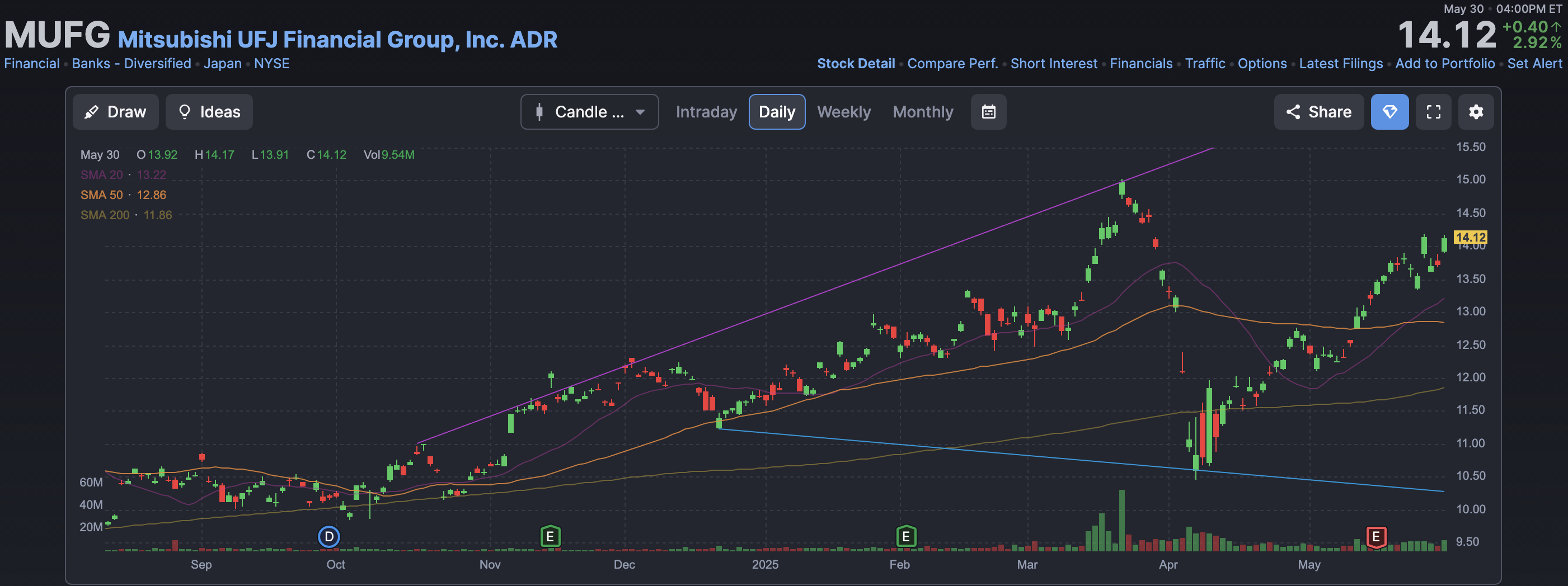Open chart settings gear icon
The image size is (1568, 586).
[x=1476, y=112]
